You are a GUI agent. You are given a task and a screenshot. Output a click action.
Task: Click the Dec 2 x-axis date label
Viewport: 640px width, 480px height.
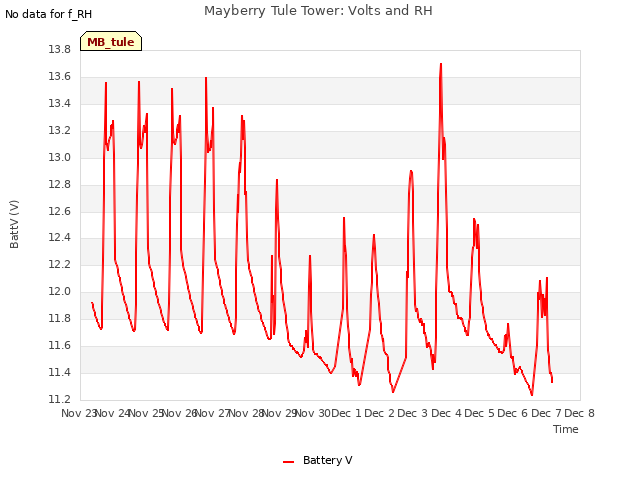click(380, 413)
